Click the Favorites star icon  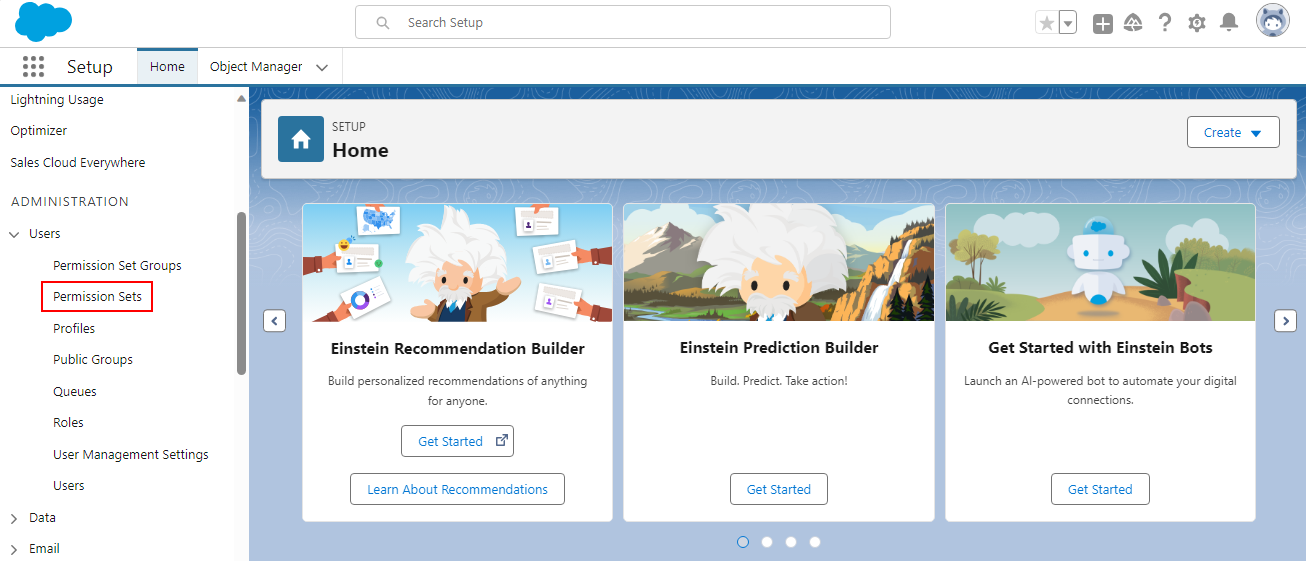pyautogui.click(x=1047, y=23)
